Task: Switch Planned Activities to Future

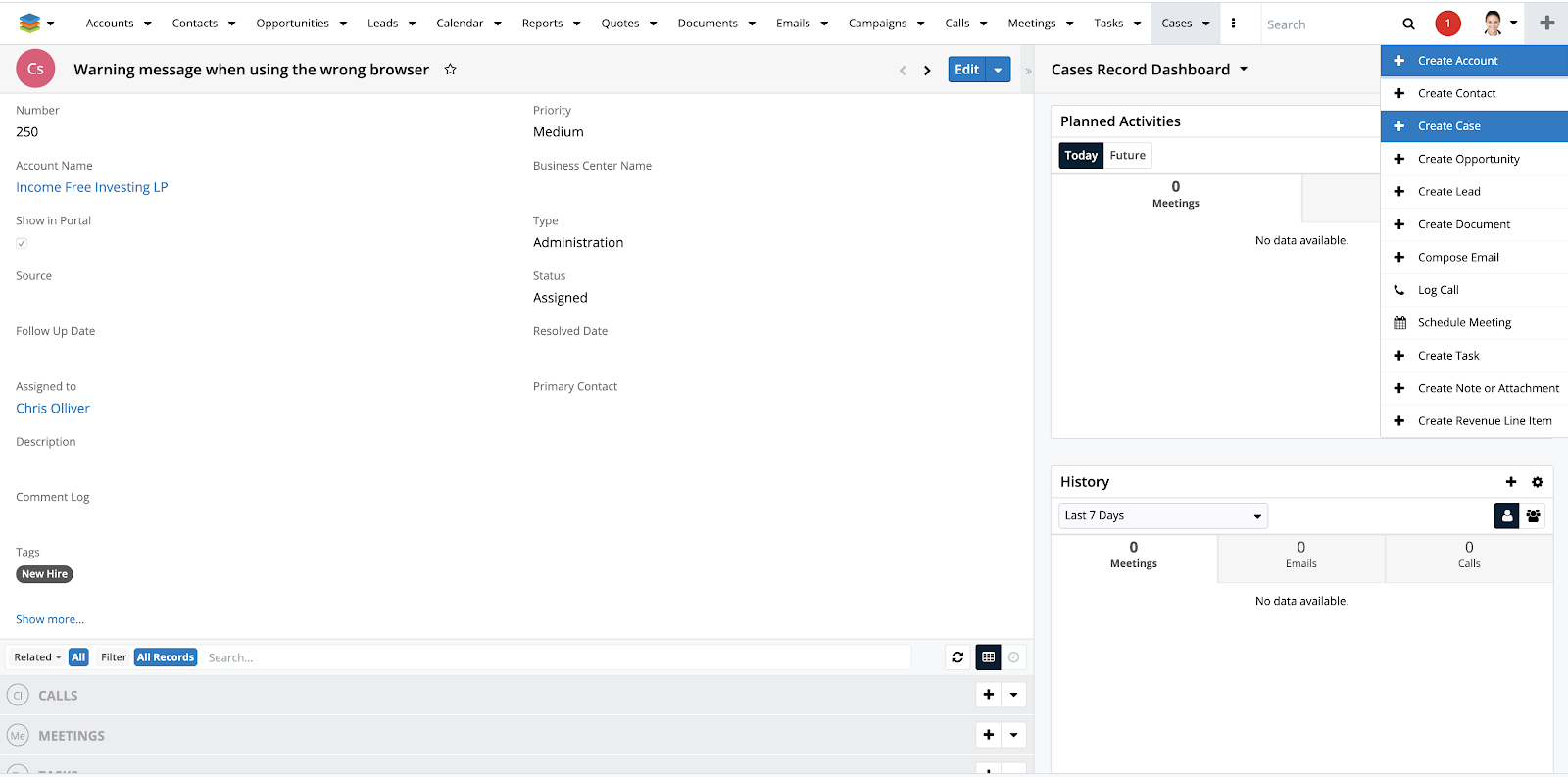Action: 1127,156
